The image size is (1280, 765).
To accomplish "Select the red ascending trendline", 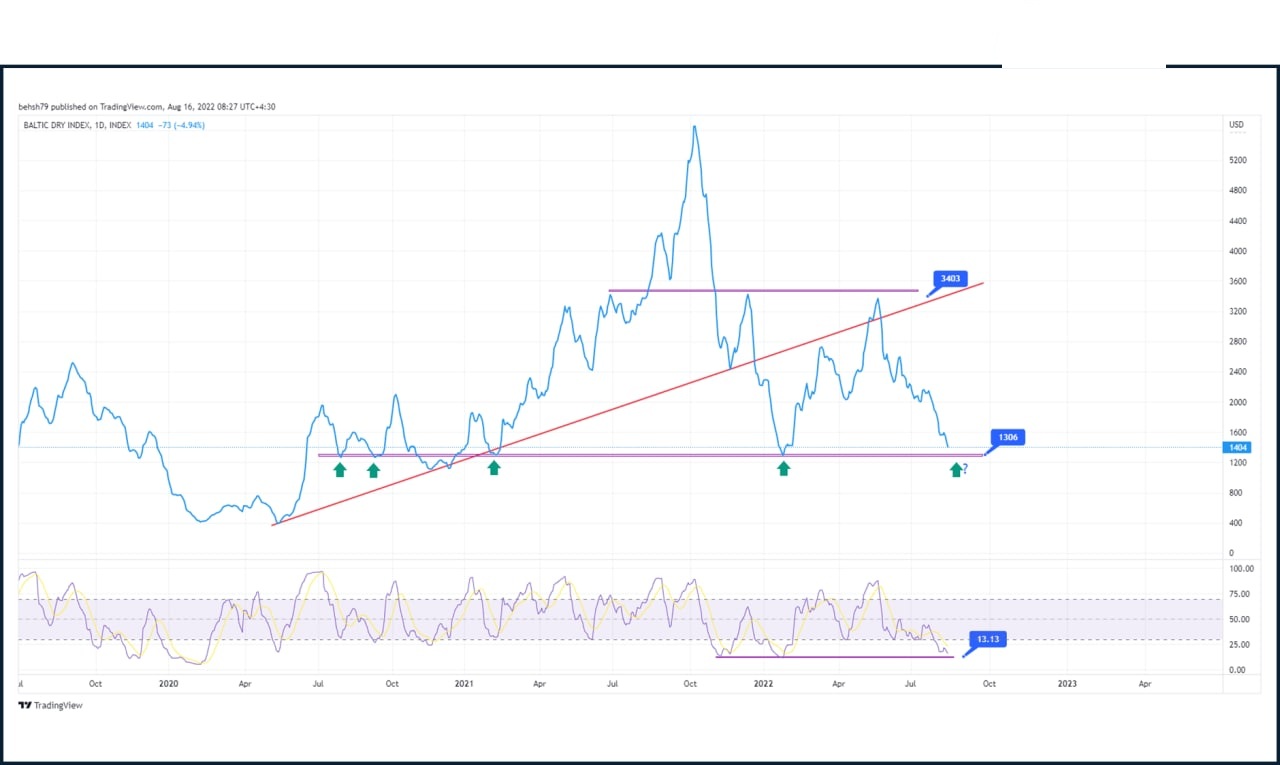I will pos(628,404).
